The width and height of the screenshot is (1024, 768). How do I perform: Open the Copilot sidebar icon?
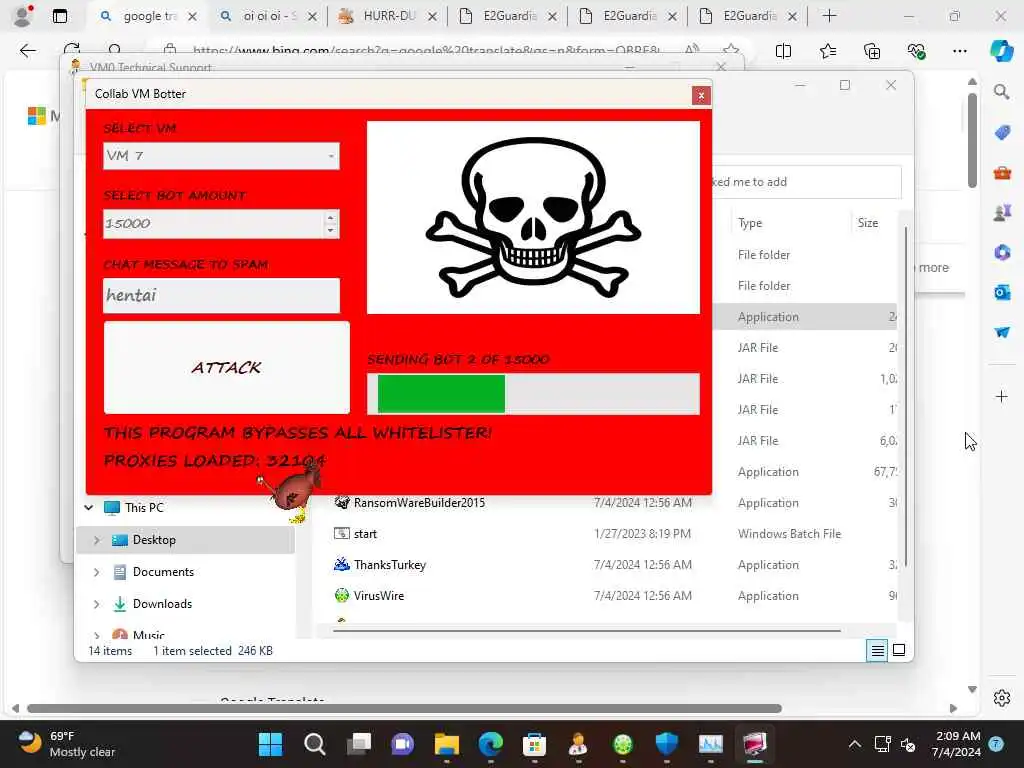(x=1001, y=51)
